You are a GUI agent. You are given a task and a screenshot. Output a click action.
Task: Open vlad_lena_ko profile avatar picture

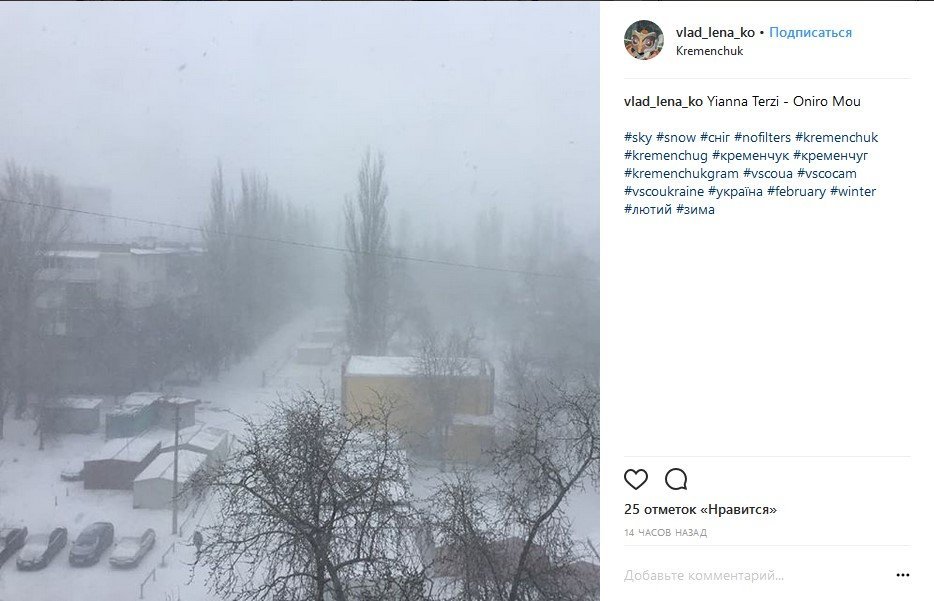click(643, 40)
